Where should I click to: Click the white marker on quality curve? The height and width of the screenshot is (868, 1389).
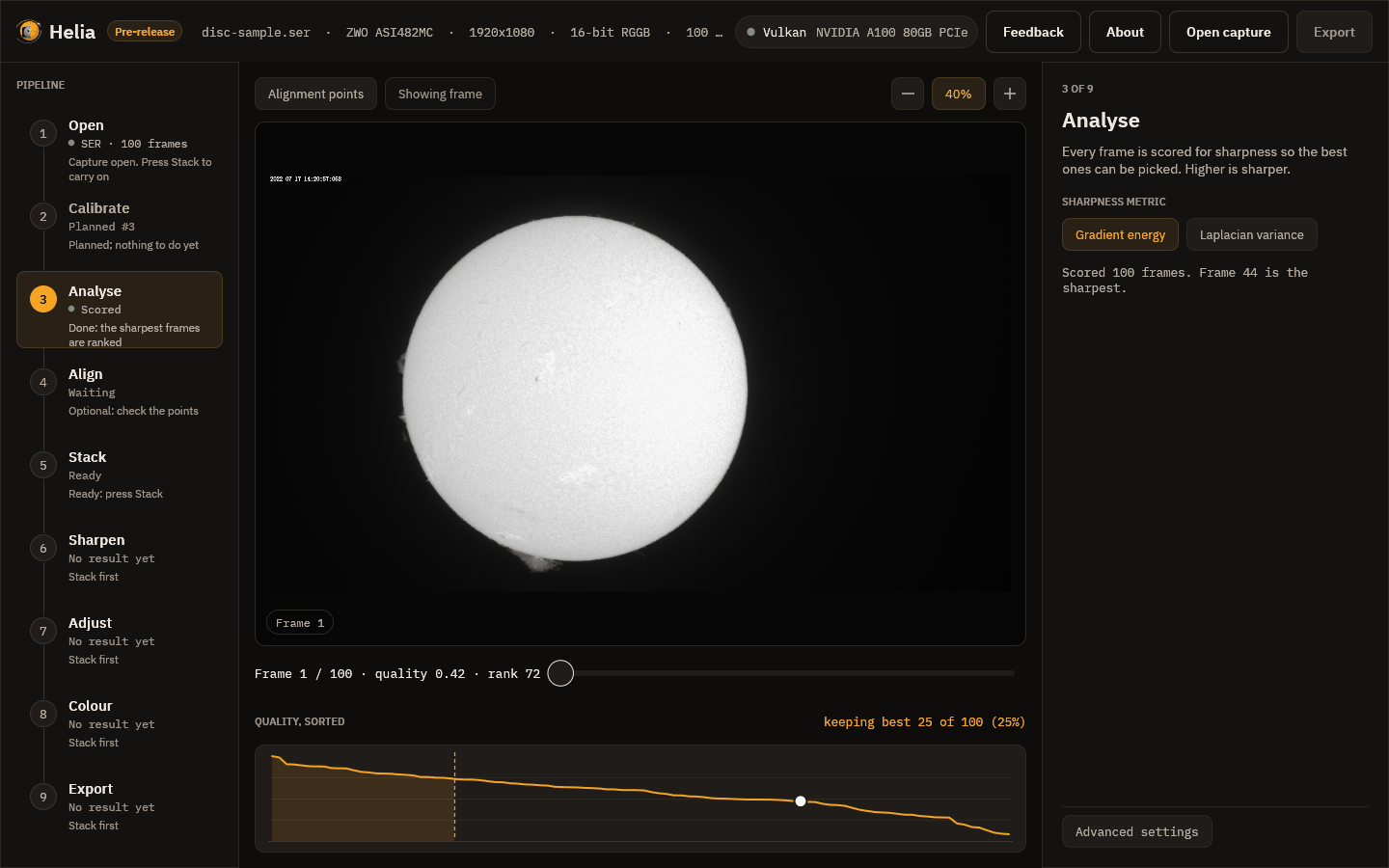point(801,801)
